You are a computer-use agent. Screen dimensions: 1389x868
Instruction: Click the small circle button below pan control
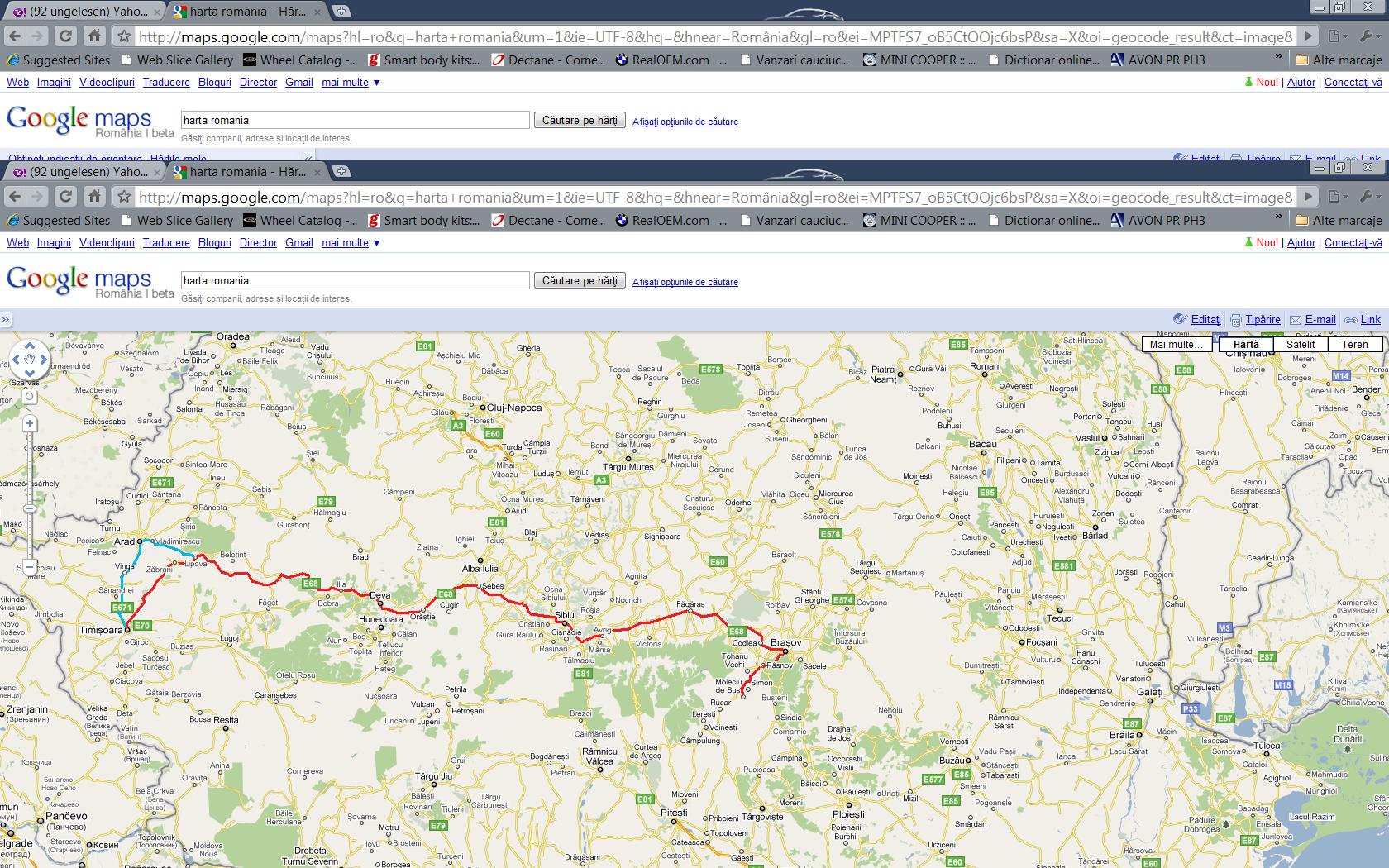[29, 397]
